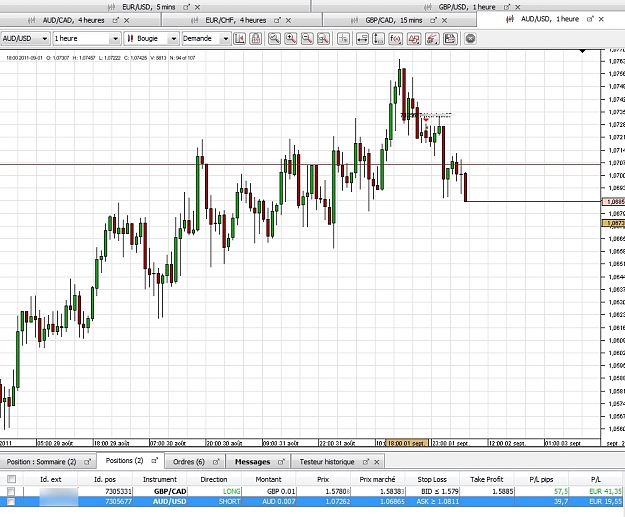Screen dimensions: 625x517
Task: Select the zoom-to-area magnifier tool
Action: tap(274, 39)
